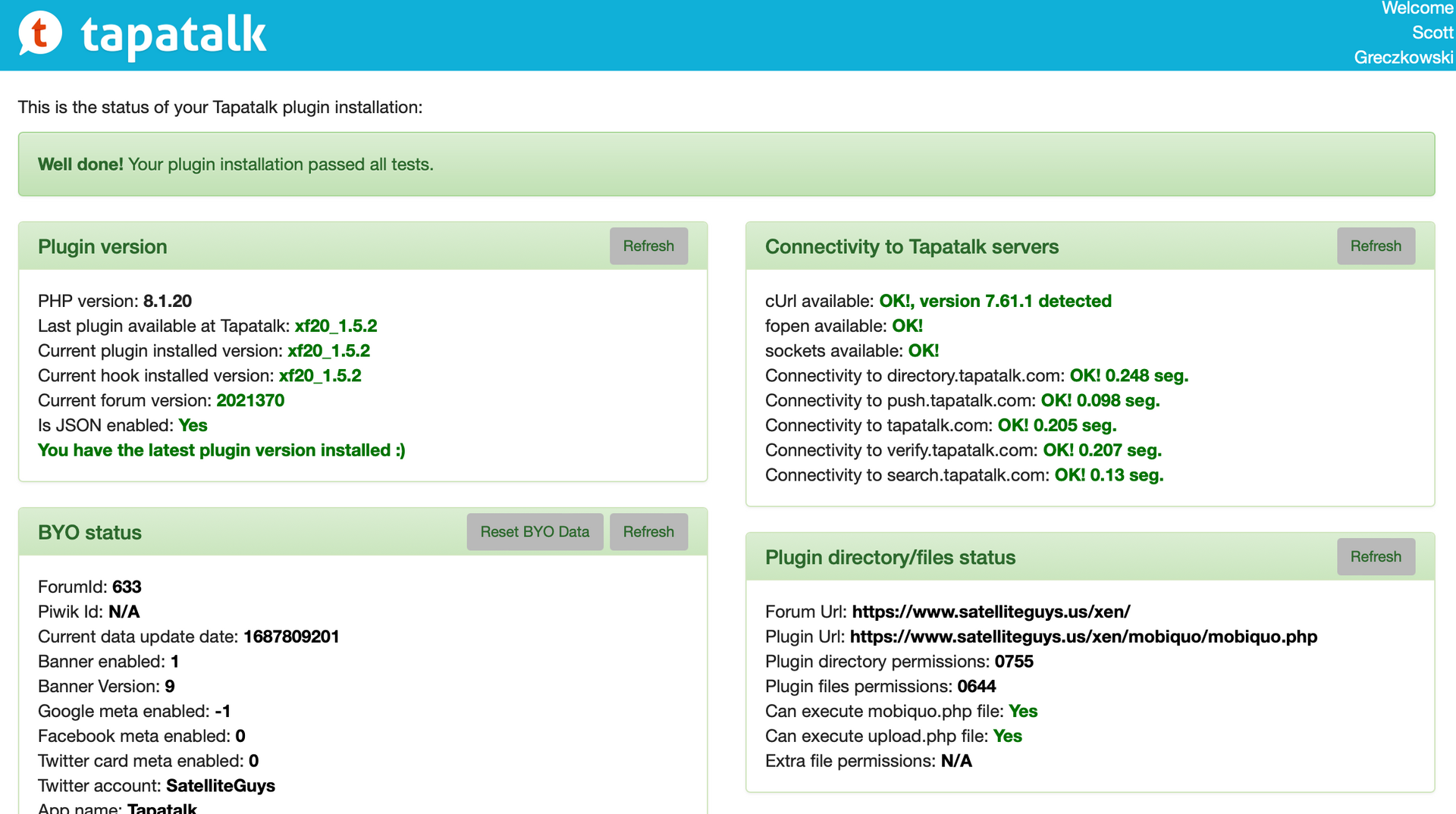Refresh the BYO status panel
1456x814 pixels.
point(648,532)
